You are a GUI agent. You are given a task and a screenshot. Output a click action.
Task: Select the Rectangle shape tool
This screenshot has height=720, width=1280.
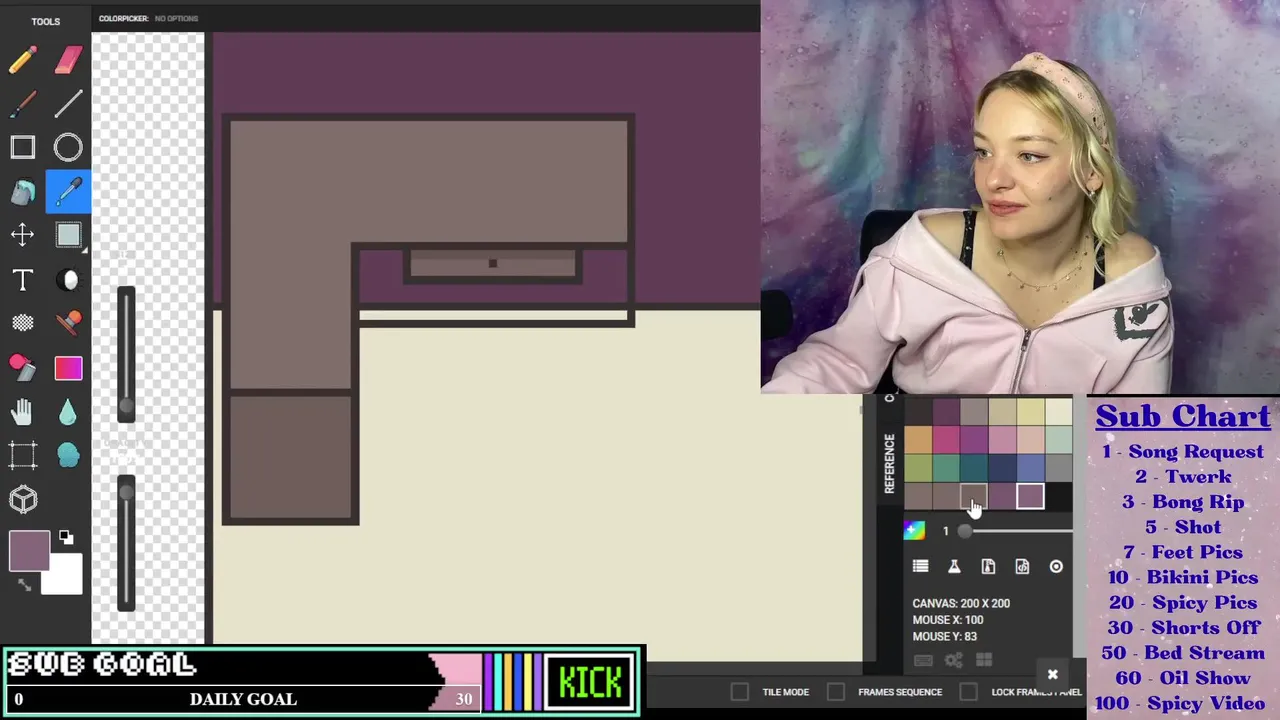(22, 148)
